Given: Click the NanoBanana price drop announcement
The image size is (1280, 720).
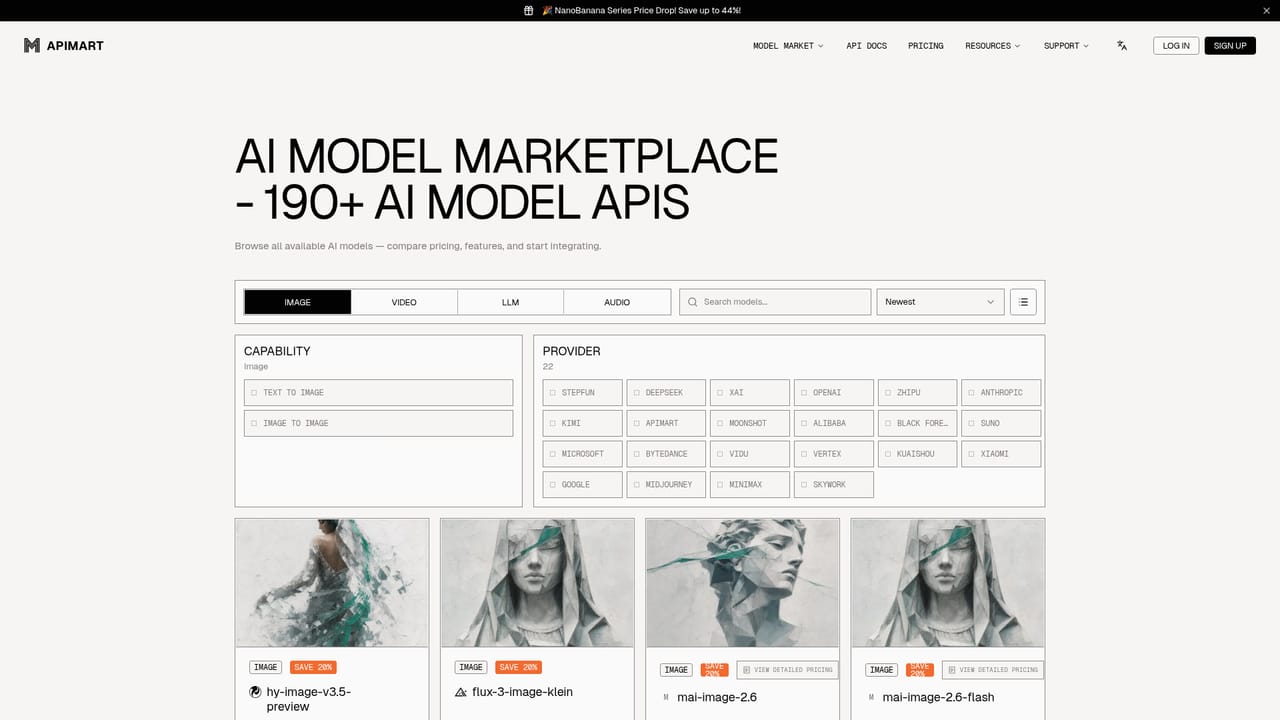Looking at the screenshot, I should (641, 10).
